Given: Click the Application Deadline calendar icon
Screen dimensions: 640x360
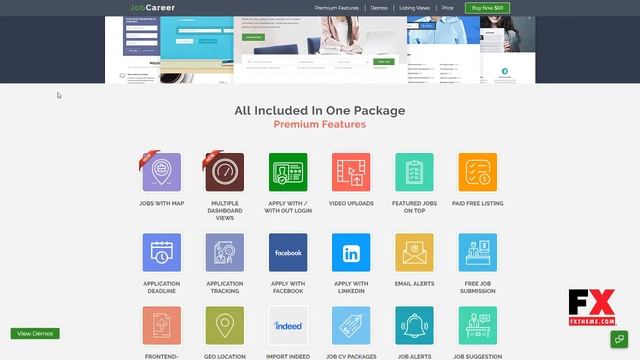Looking at the screenshot, I should coord(162,253).
